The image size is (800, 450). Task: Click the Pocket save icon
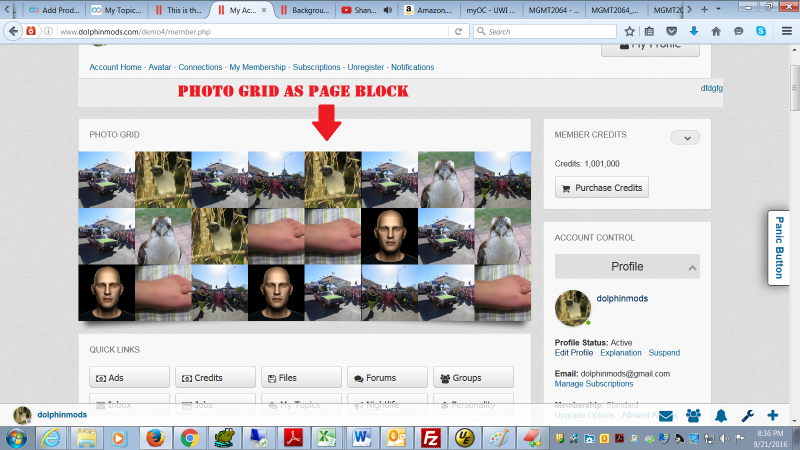tap(671, 32)
